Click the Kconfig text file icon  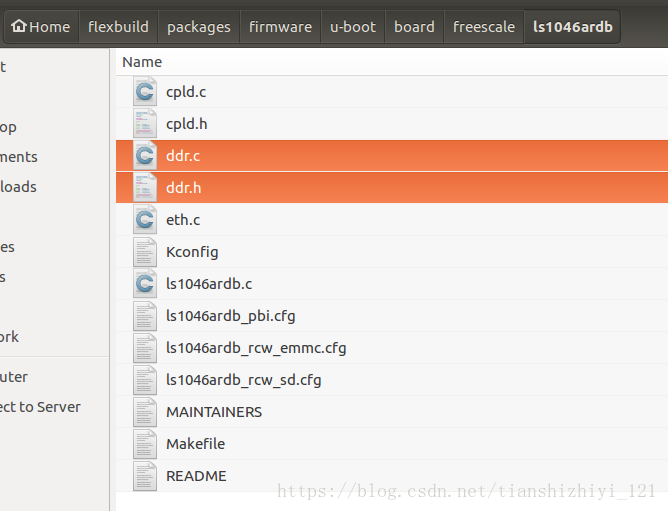[145, 252]
